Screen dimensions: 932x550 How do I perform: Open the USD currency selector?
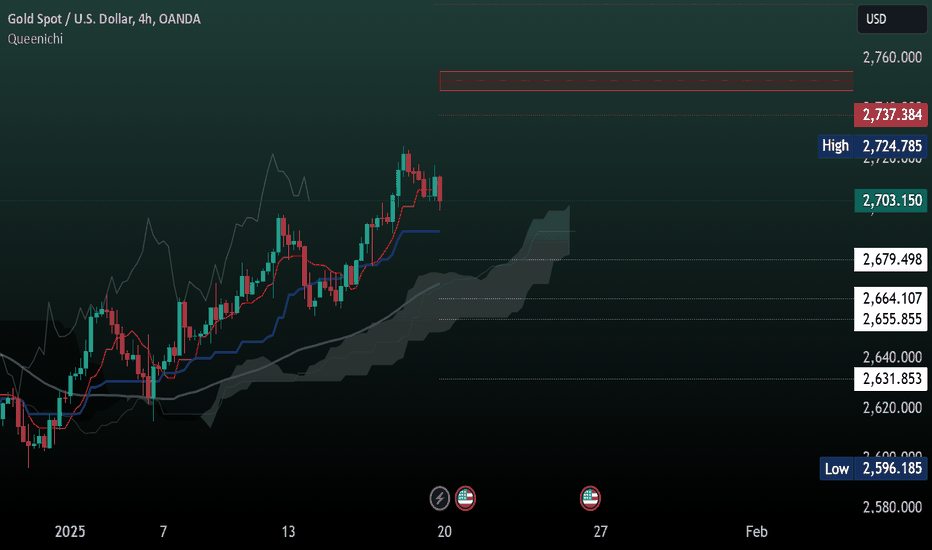pyautogui.click(x=892, y=19)
